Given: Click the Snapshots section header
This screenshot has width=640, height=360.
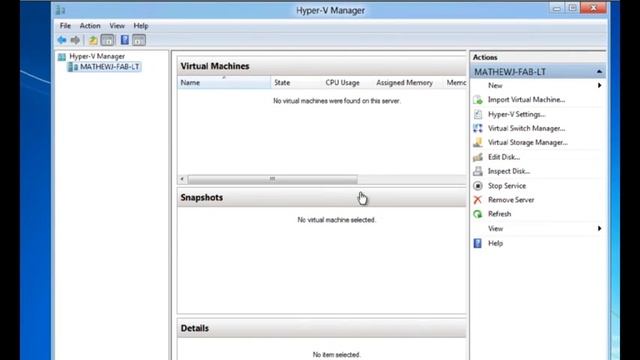Looking at the screenshot, I should [322, 198].
